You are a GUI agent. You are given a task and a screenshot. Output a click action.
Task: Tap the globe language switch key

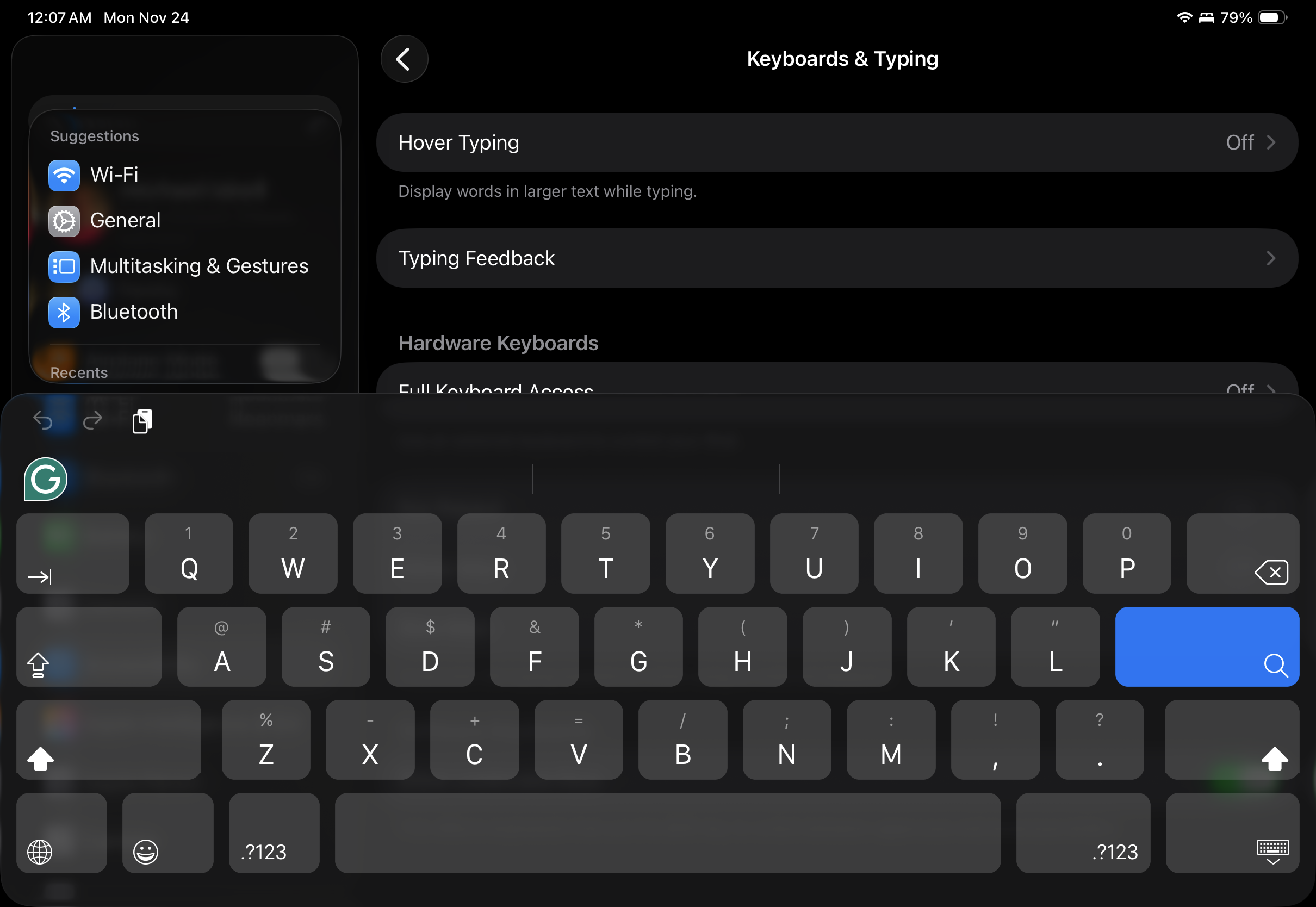point(61,833)
